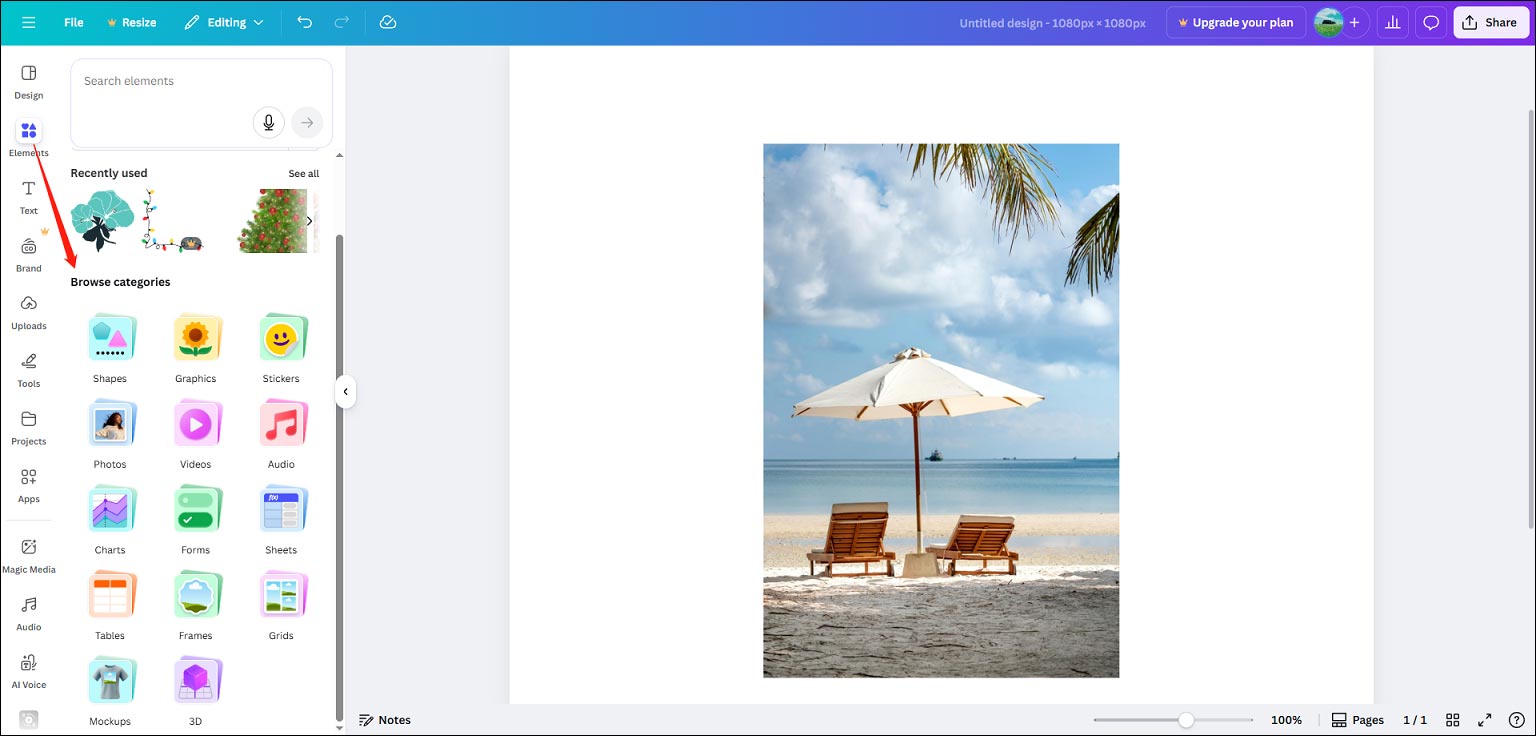Click the Upgrade your plan button
Viewport: 1536px width, 736px height.
click(1236, 21)
